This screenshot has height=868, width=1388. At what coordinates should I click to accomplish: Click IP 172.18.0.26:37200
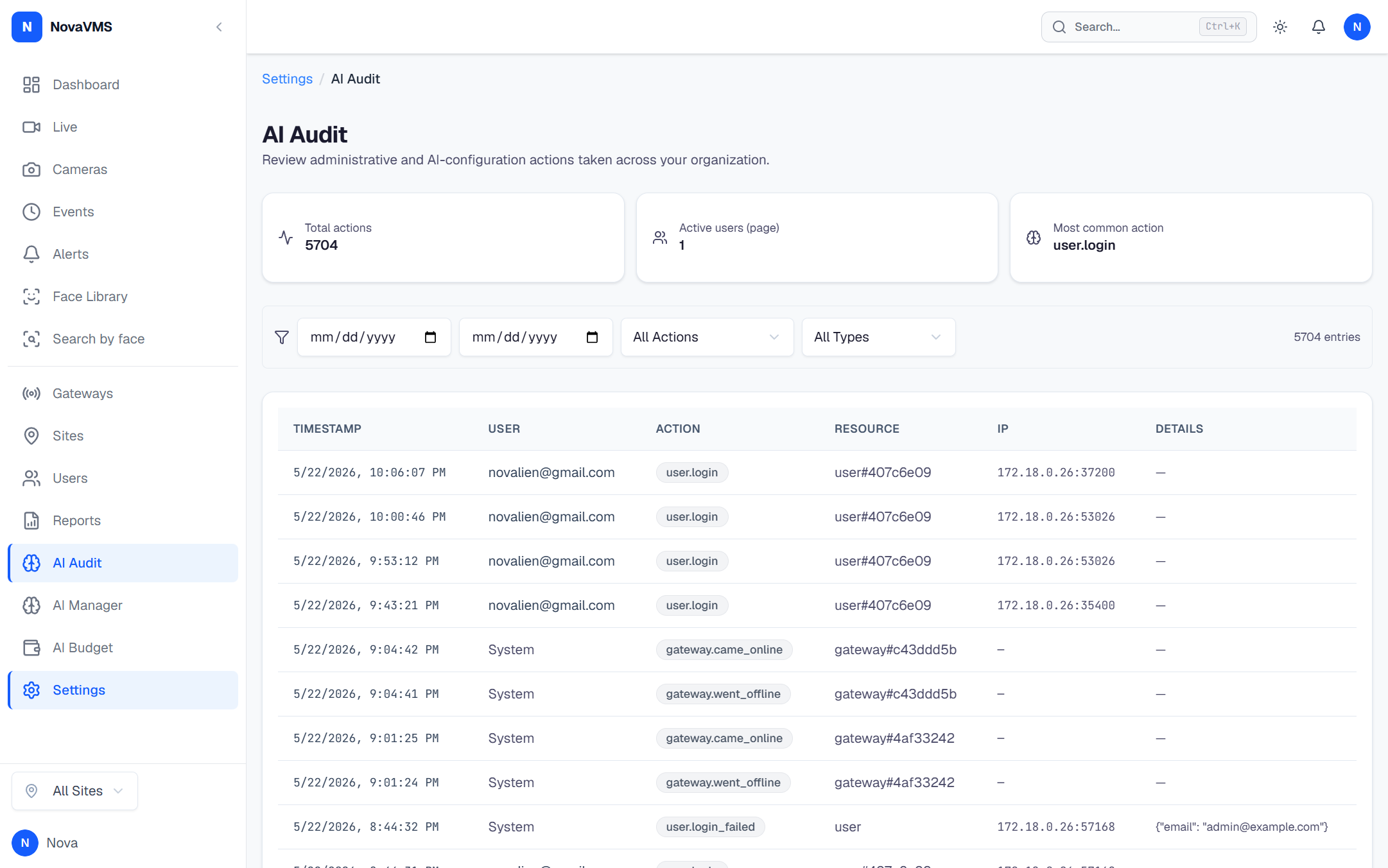[x=1056, y=473]
